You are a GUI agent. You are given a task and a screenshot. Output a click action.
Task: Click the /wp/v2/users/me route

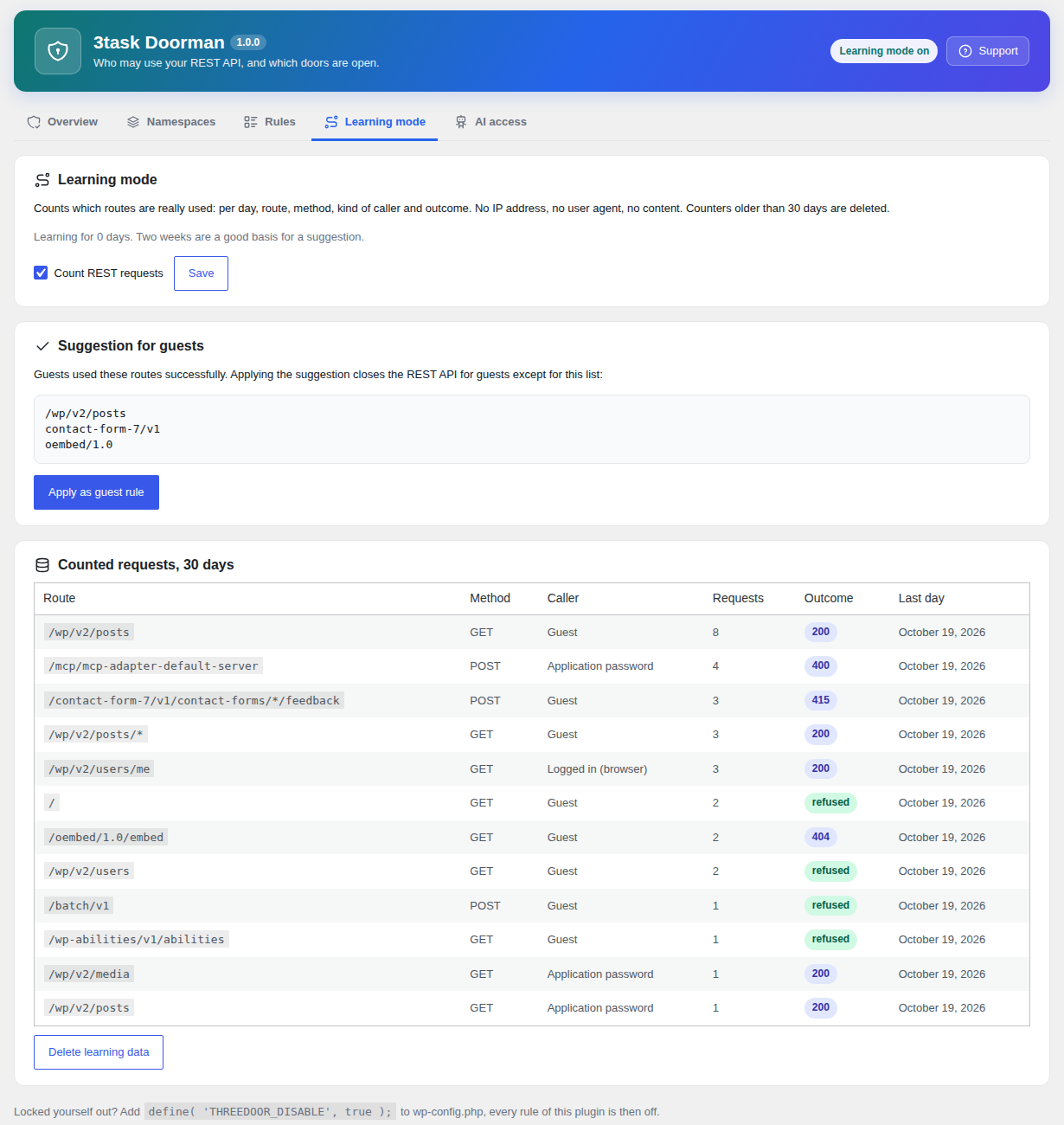point(99,769)
